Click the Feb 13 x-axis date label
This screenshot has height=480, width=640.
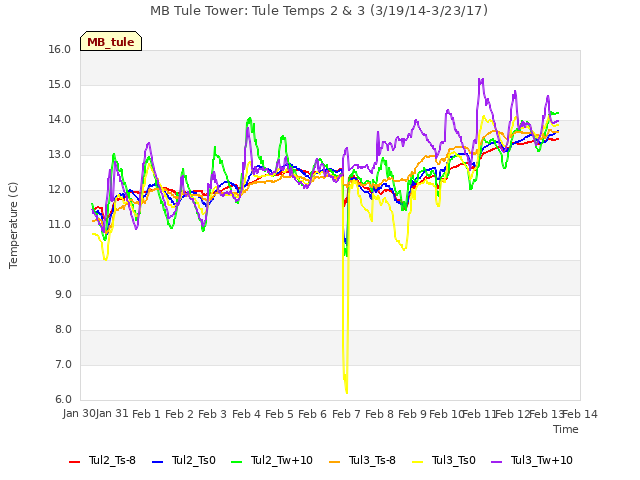point(546,414)
